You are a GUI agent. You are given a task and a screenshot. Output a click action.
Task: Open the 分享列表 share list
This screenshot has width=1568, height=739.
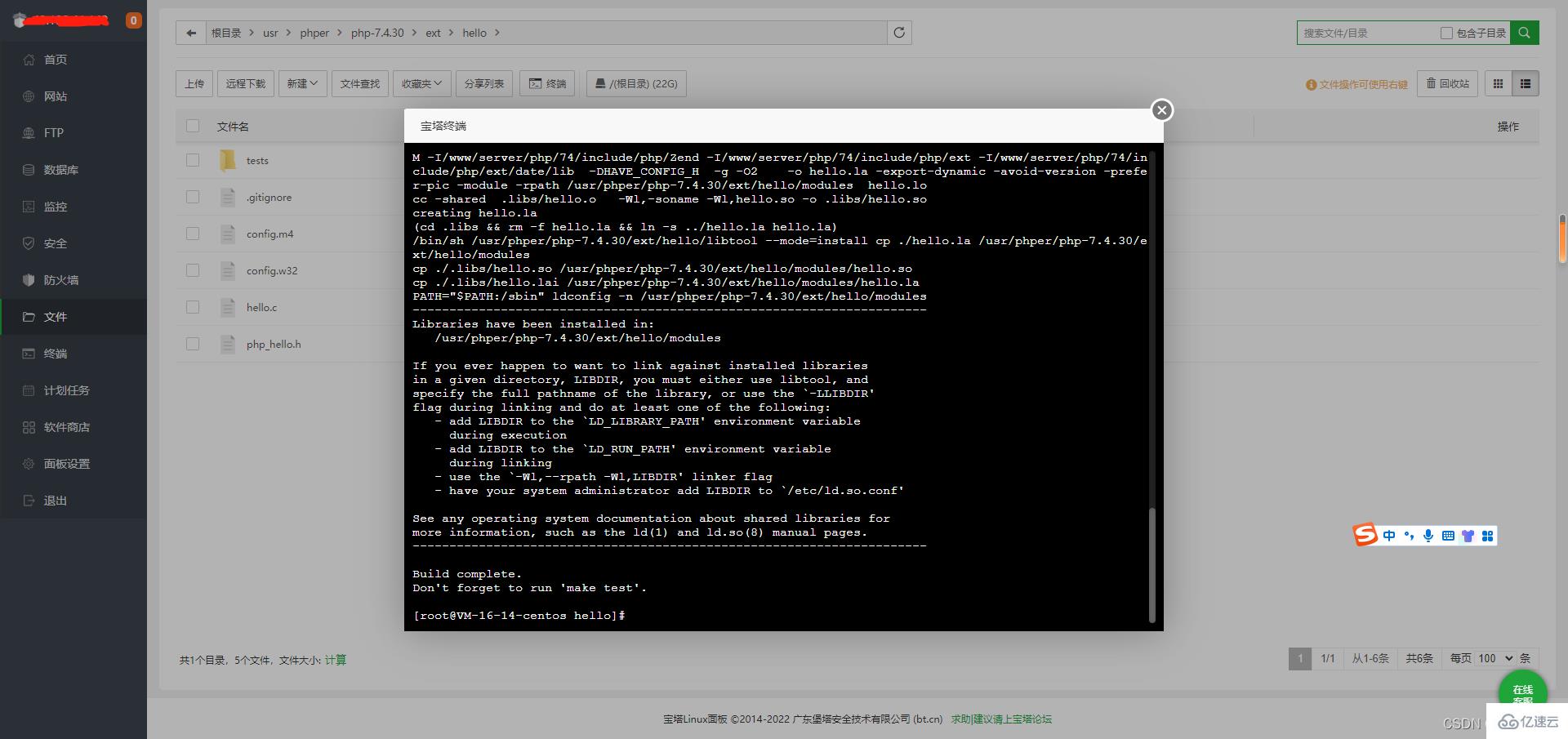[484, 83]
